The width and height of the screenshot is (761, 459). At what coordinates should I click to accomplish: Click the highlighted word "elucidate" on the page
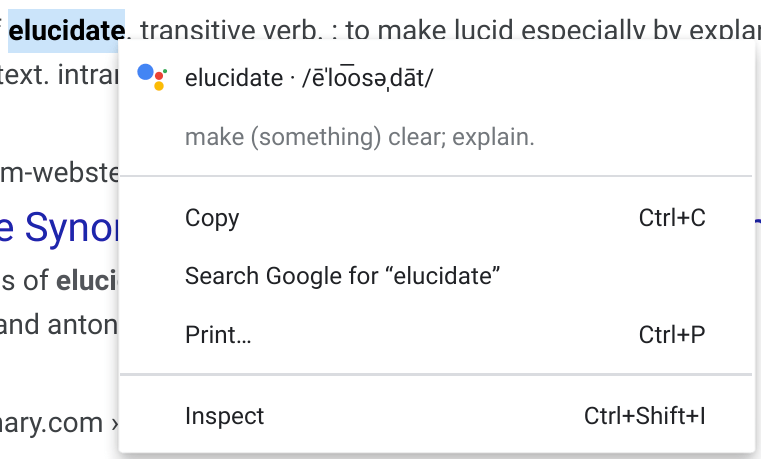[x=66, y=31]
